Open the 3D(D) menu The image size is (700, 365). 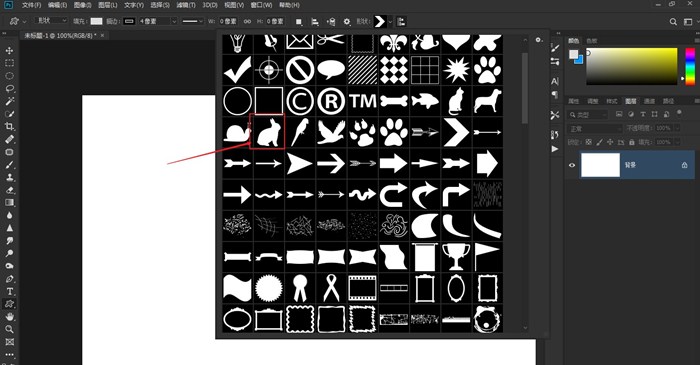coord(210,5)
